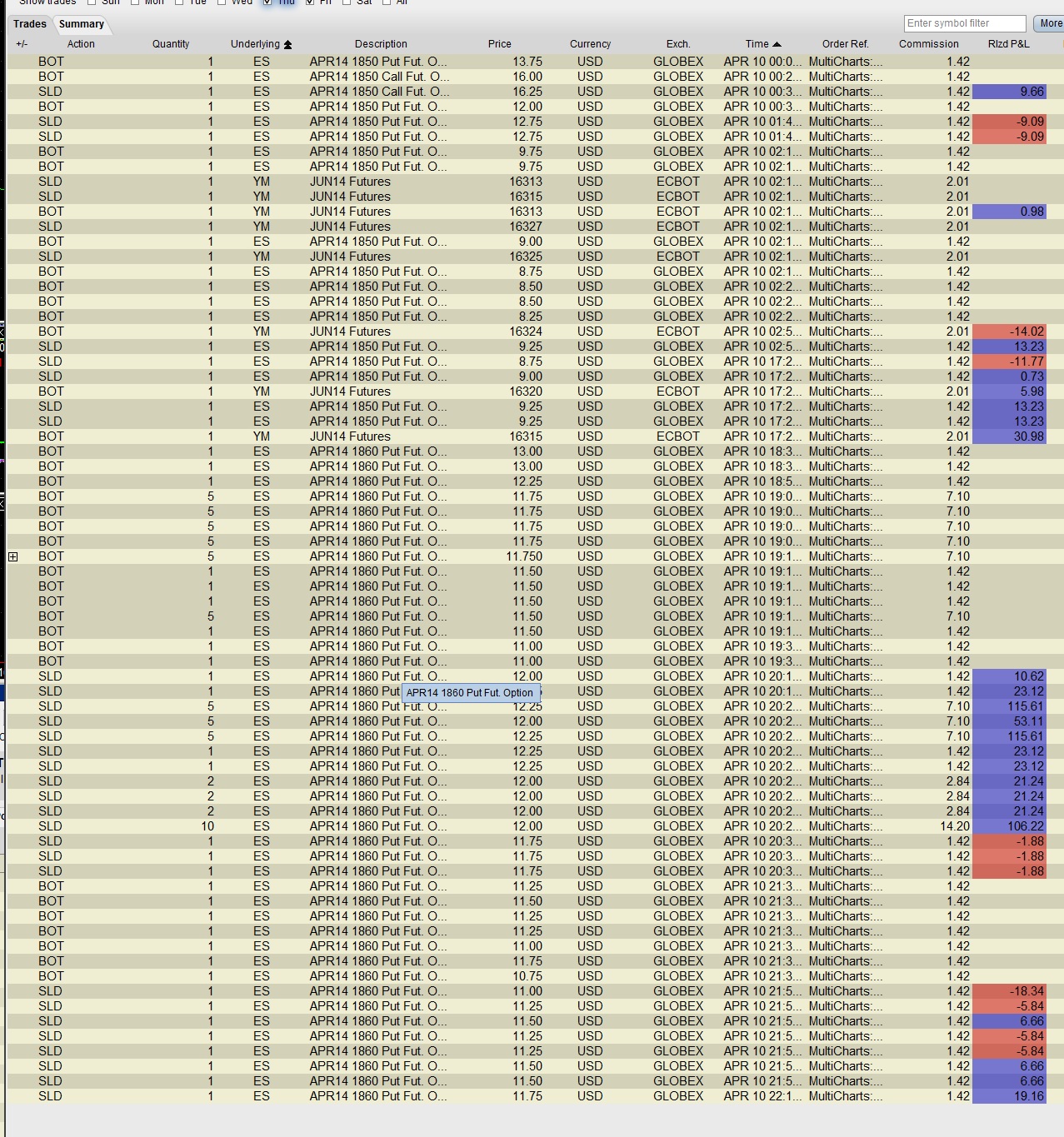Click the +/- column header
This screenshot has height=1137, width=1064.
pos(22,44)
